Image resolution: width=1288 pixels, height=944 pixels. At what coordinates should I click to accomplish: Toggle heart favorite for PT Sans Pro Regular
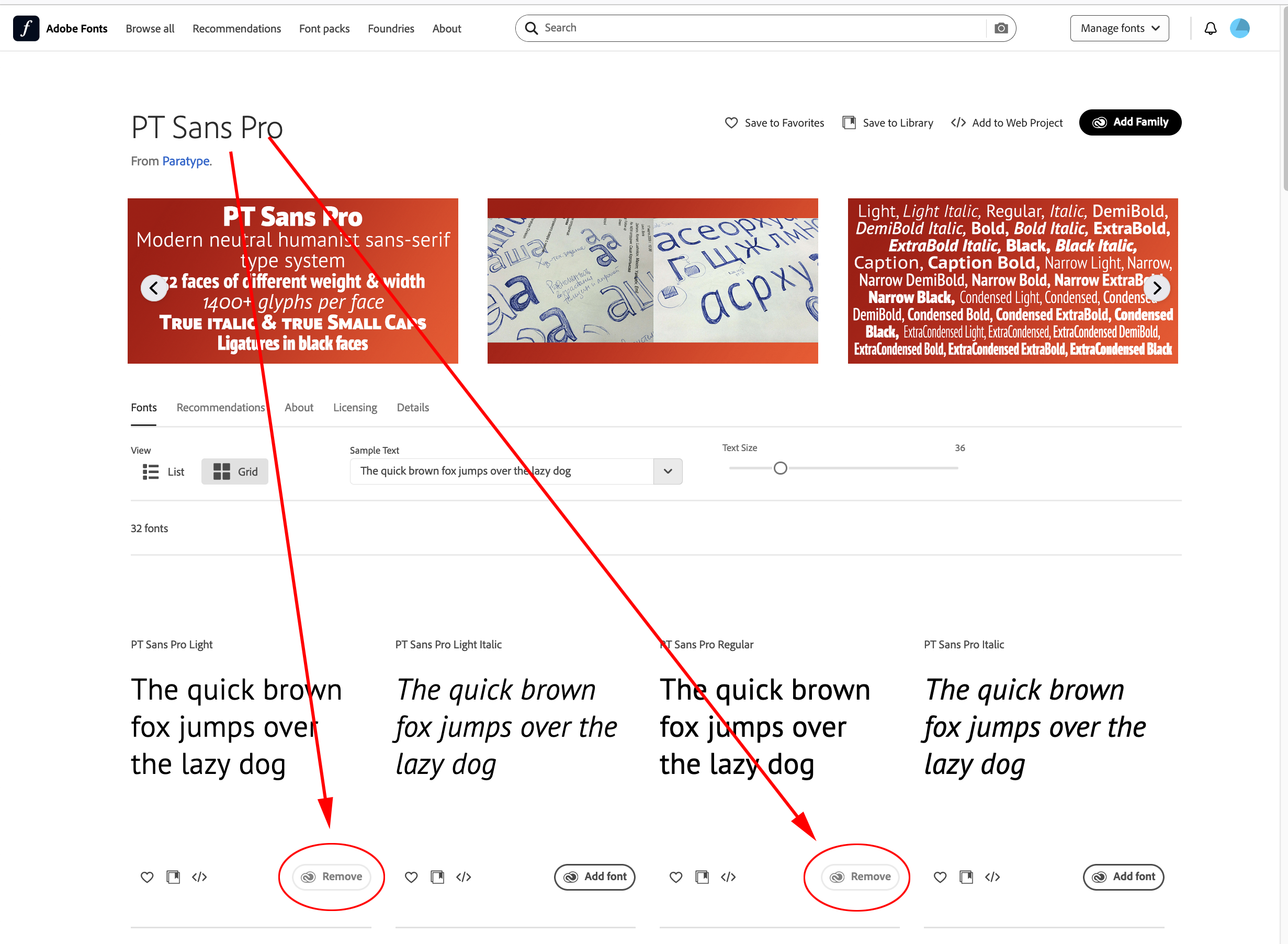pyautogui.click(x=676, y=876)
